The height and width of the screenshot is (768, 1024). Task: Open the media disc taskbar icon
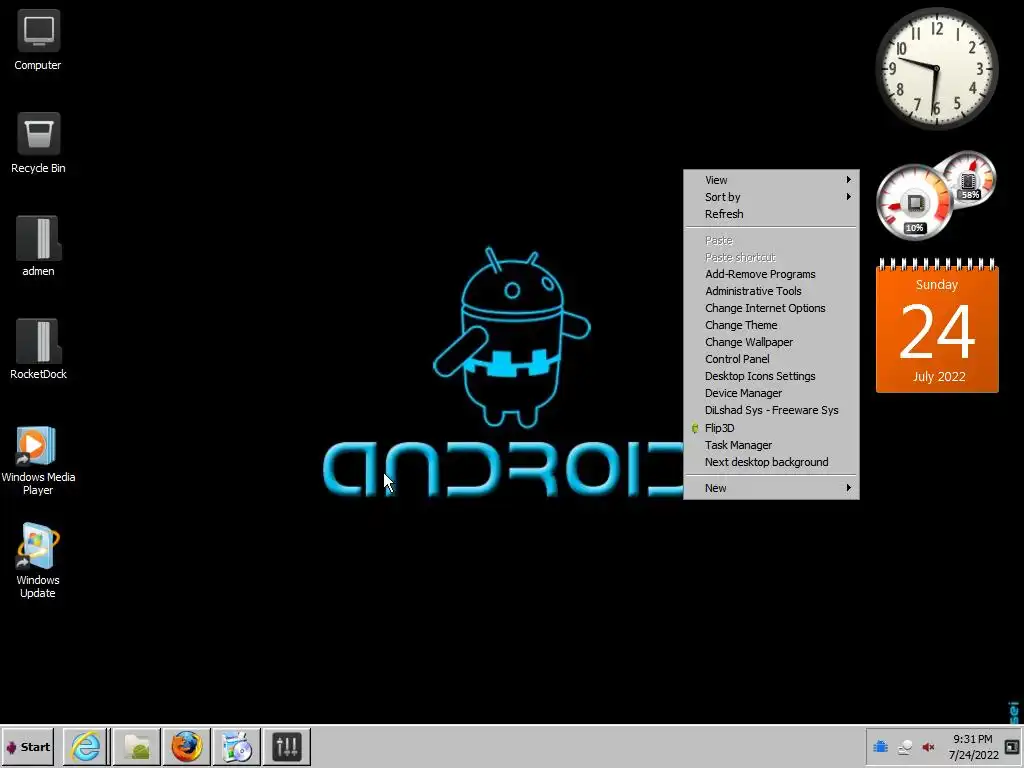236,746
